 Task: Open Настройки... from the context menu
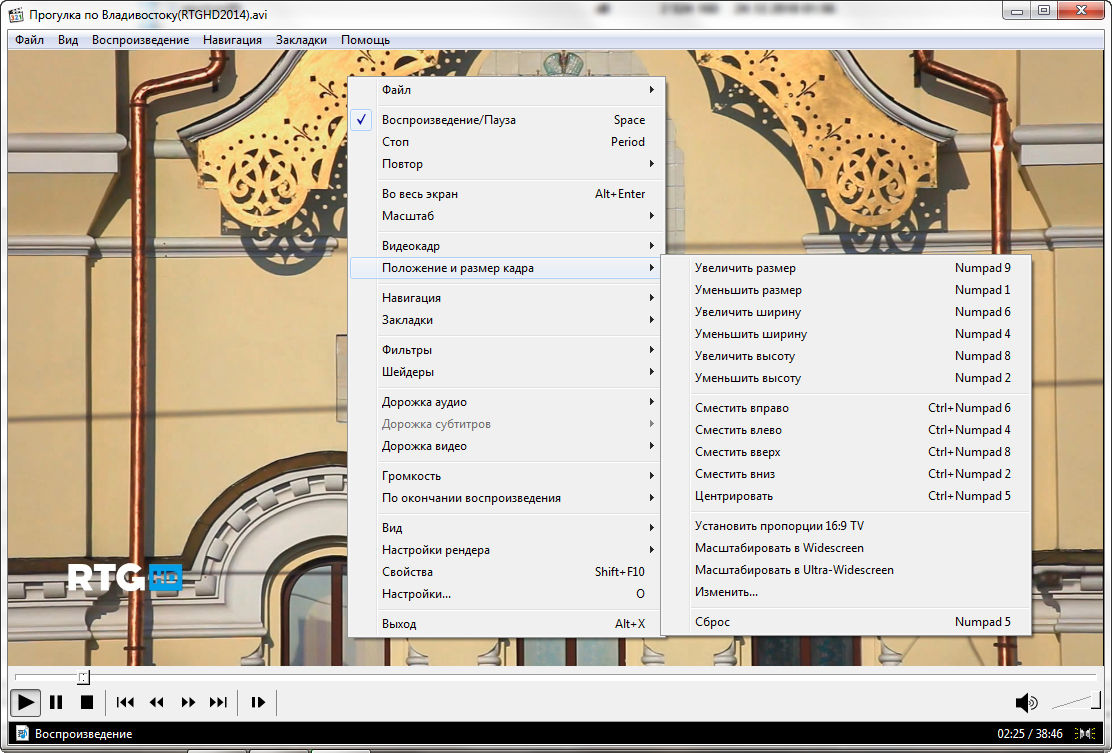pyautogui.click(x=416, y=594)
